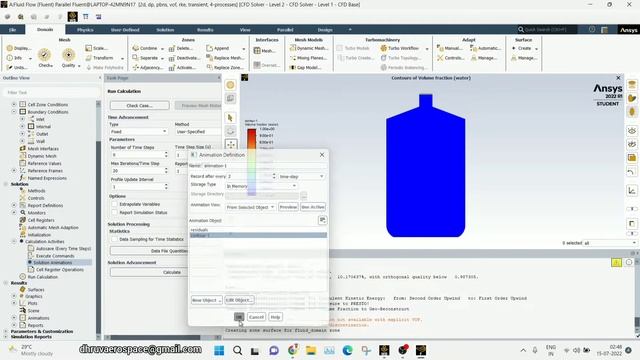Click the Adapt Manual icon
The image size is (640, 360).
click(440, 48)
